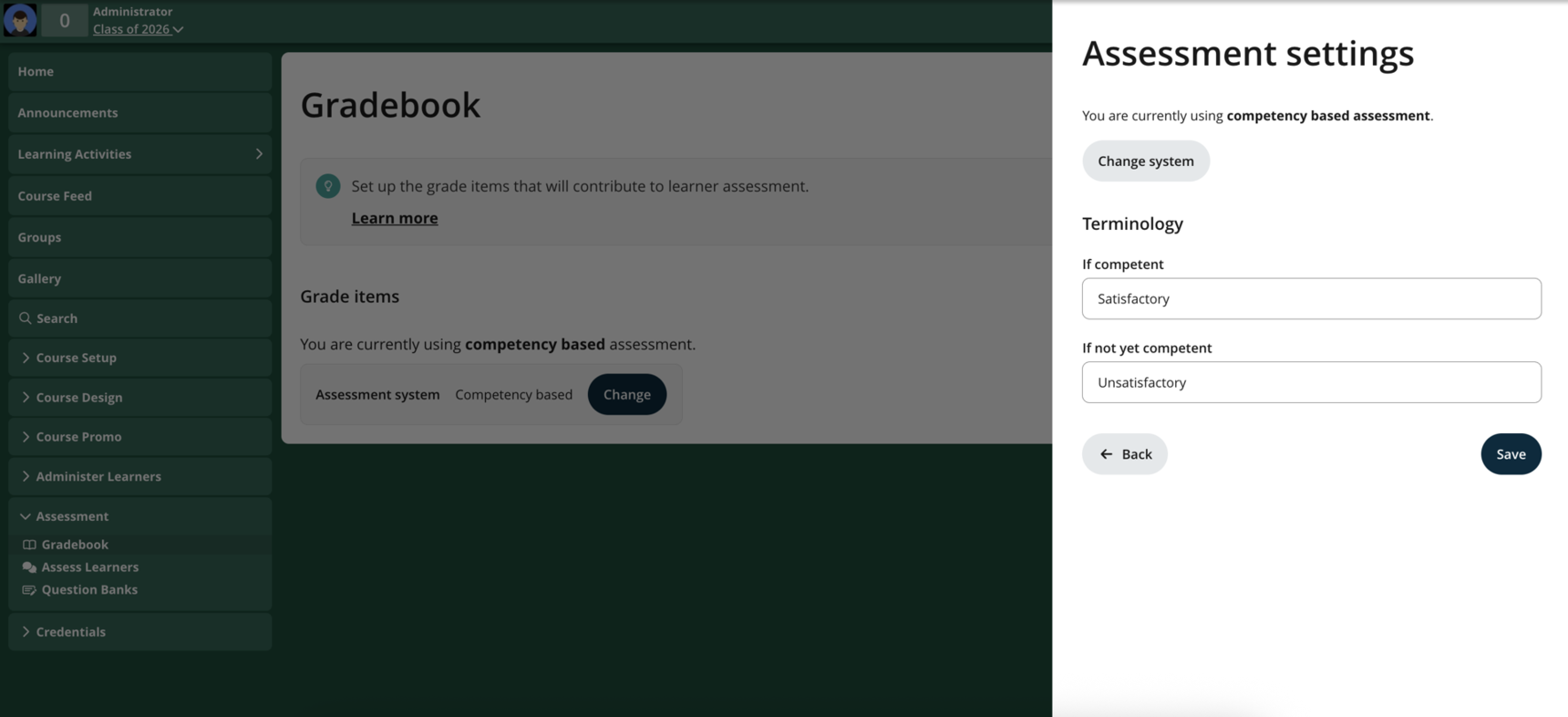Click the Administrator name label
This screenshot has height=717, width=1568.
click(x=133, y=12)
